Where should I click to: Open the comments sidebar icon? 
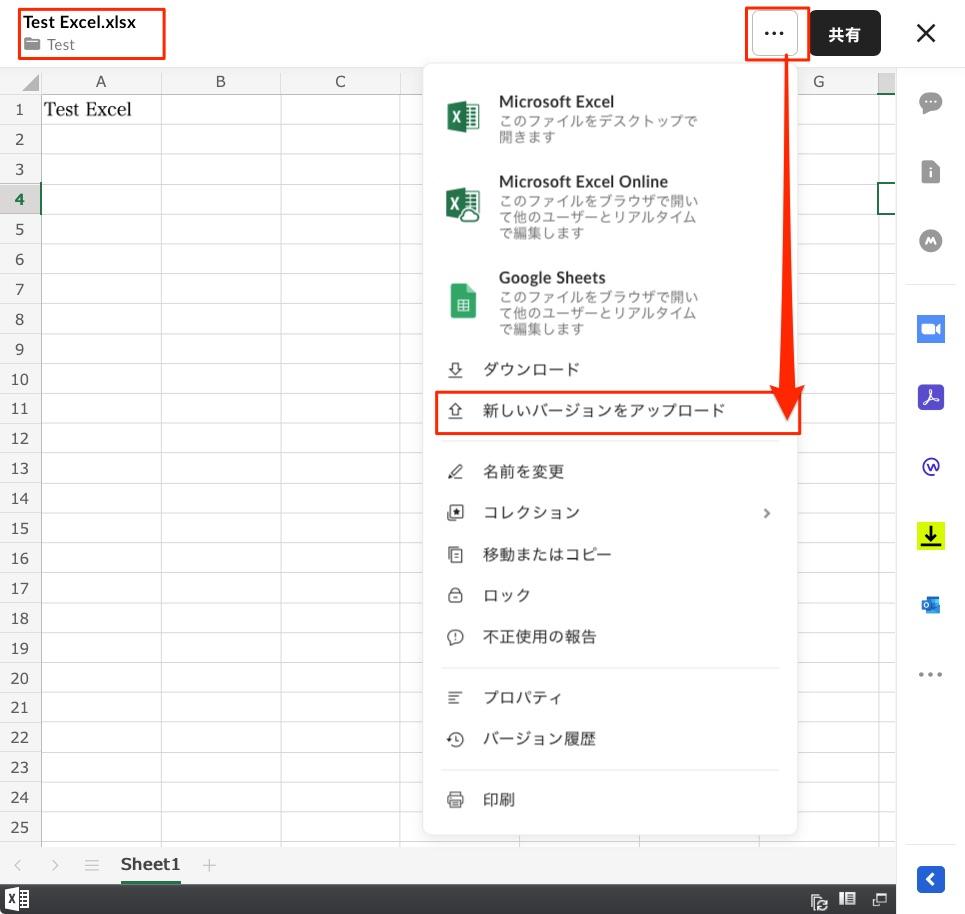click(x=931, y=102)
